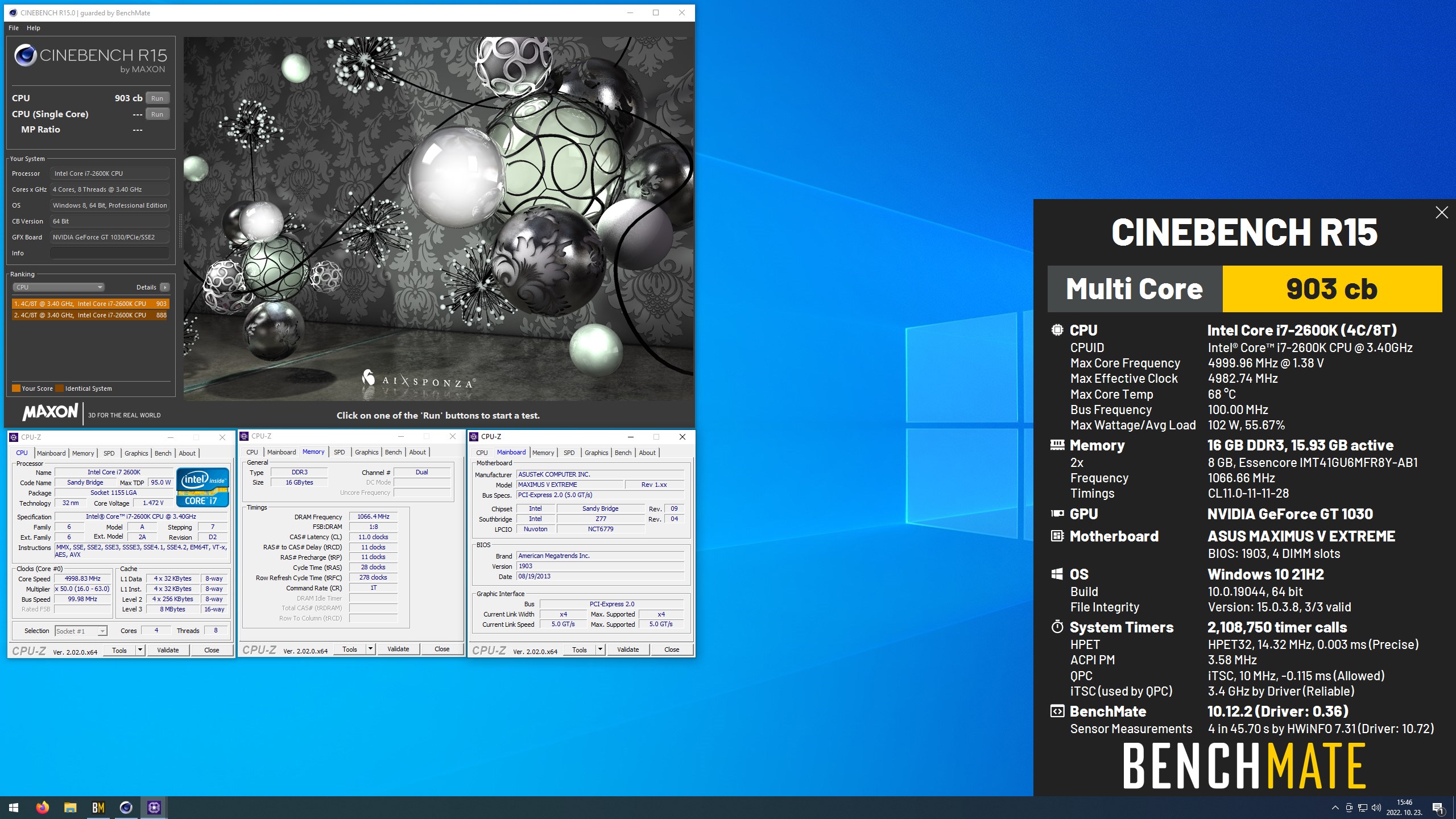Expand ranking Details arrow button
Image resolution: width=1456 pixels, height=819 pixels.
[165, 287]
